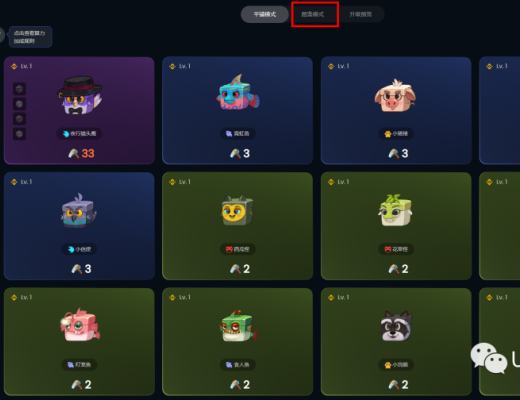Click the WeChat logo in bottom right
Viewport: 520px width, 400px height.
[489, 358]
